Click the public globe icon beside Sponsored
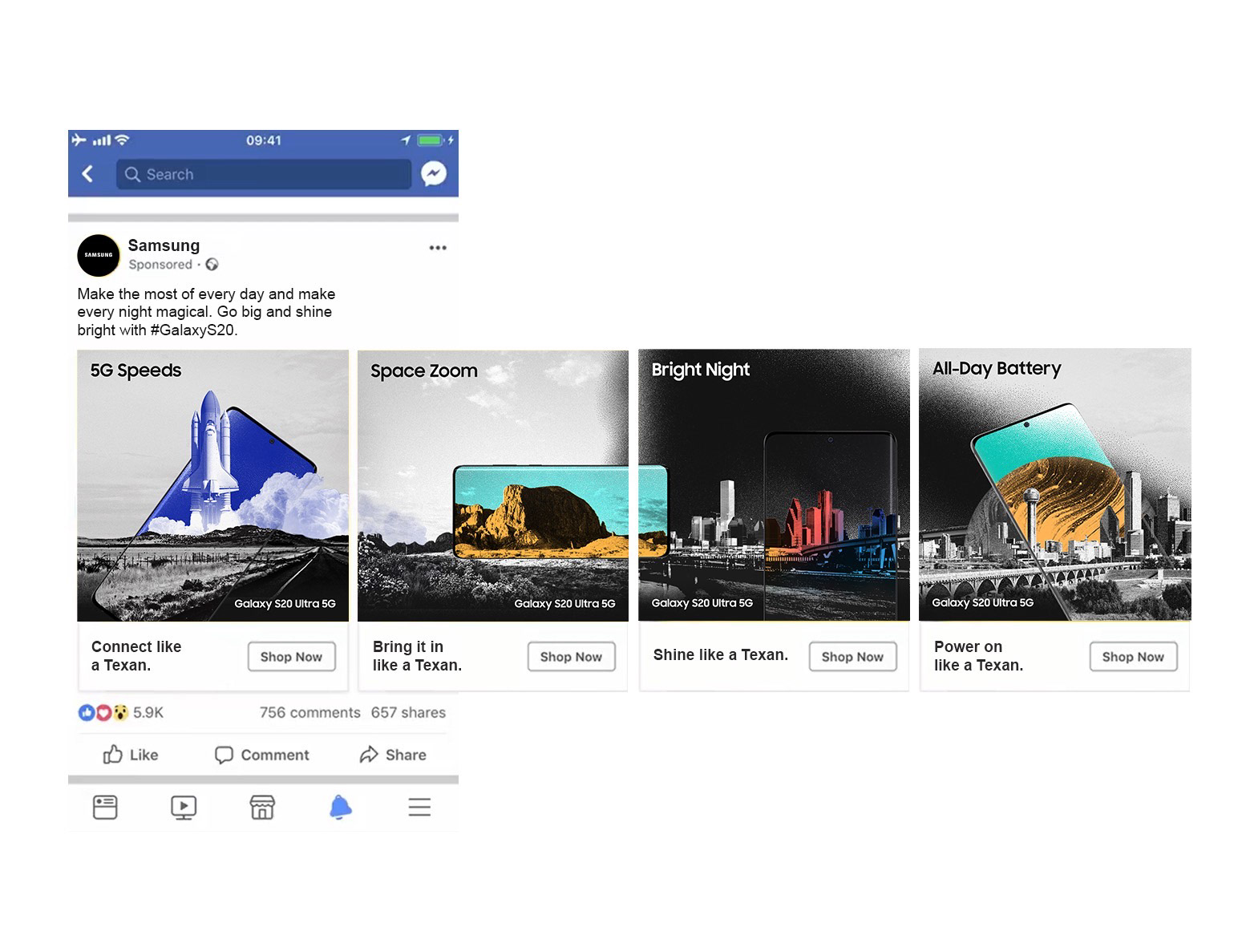 (212, 265)
